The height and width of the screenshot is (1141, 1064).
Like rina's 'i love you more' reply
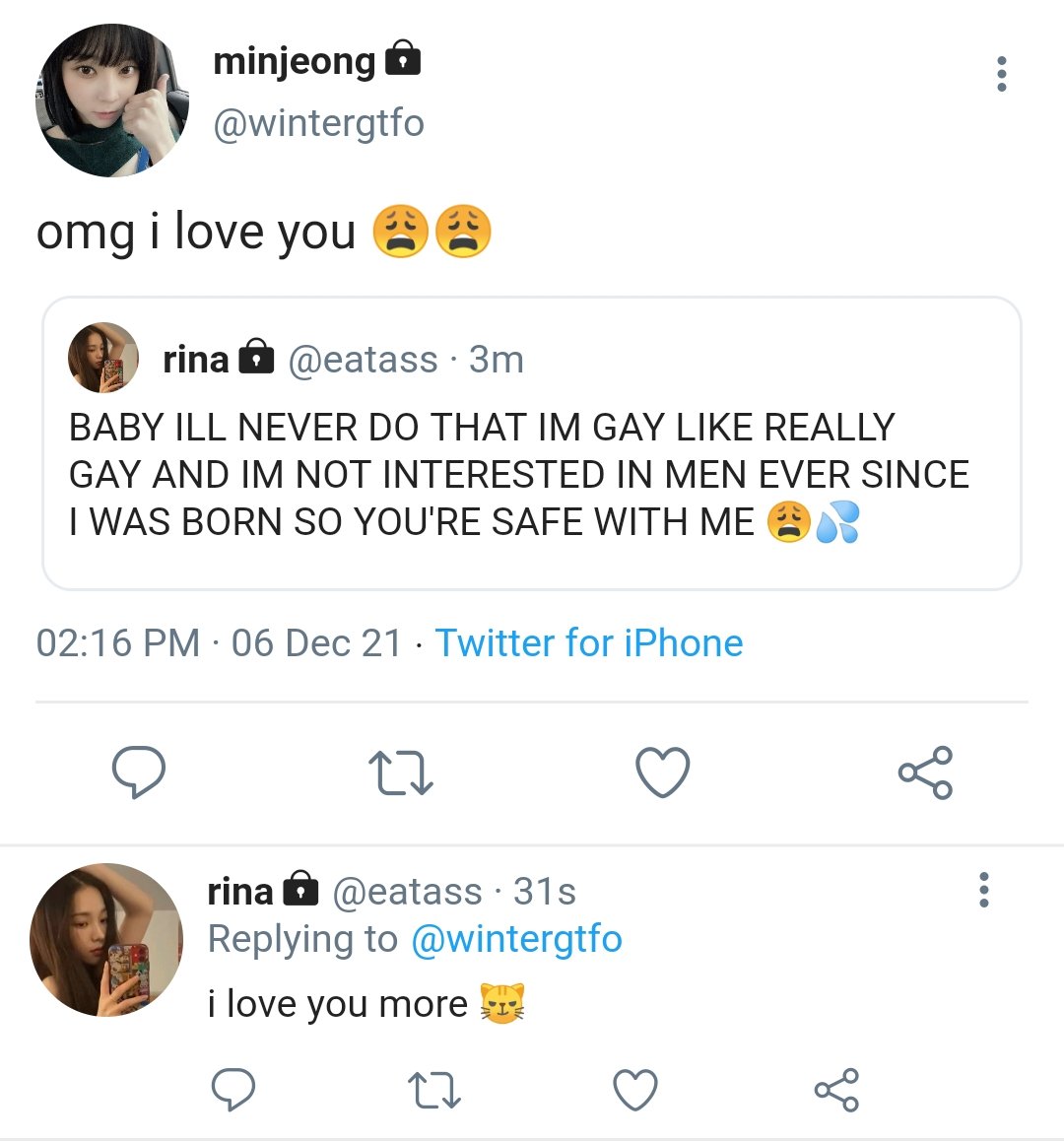(x=635, y=1090)
